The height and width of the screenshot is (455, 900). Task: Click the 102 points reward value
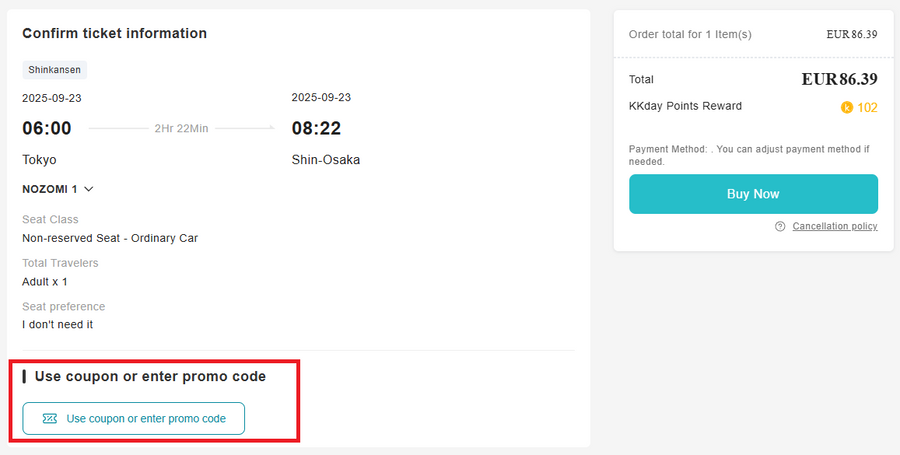click(x=867, y=107)
